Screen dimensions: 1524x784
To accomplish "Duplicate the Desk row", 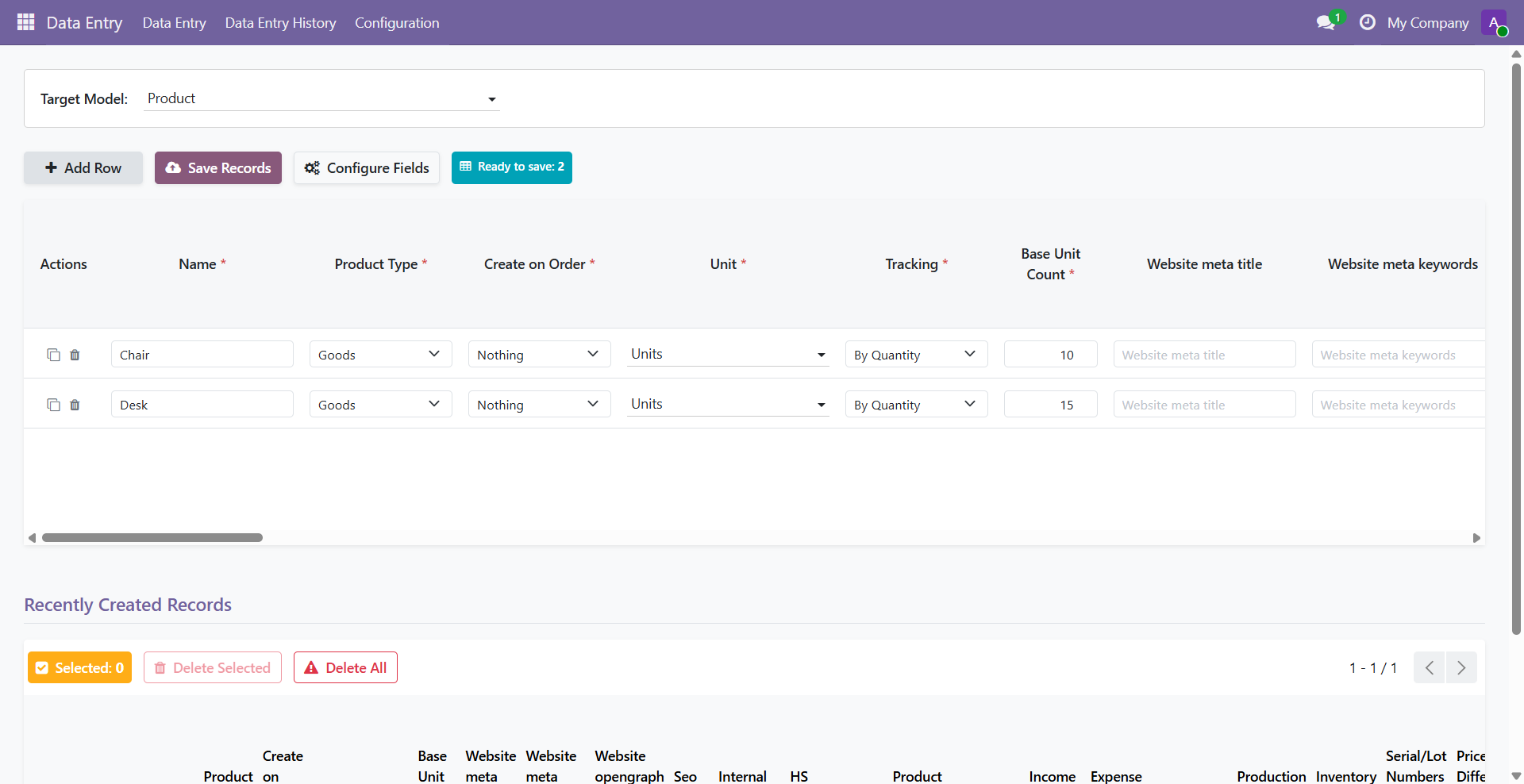I will (53, 405).
